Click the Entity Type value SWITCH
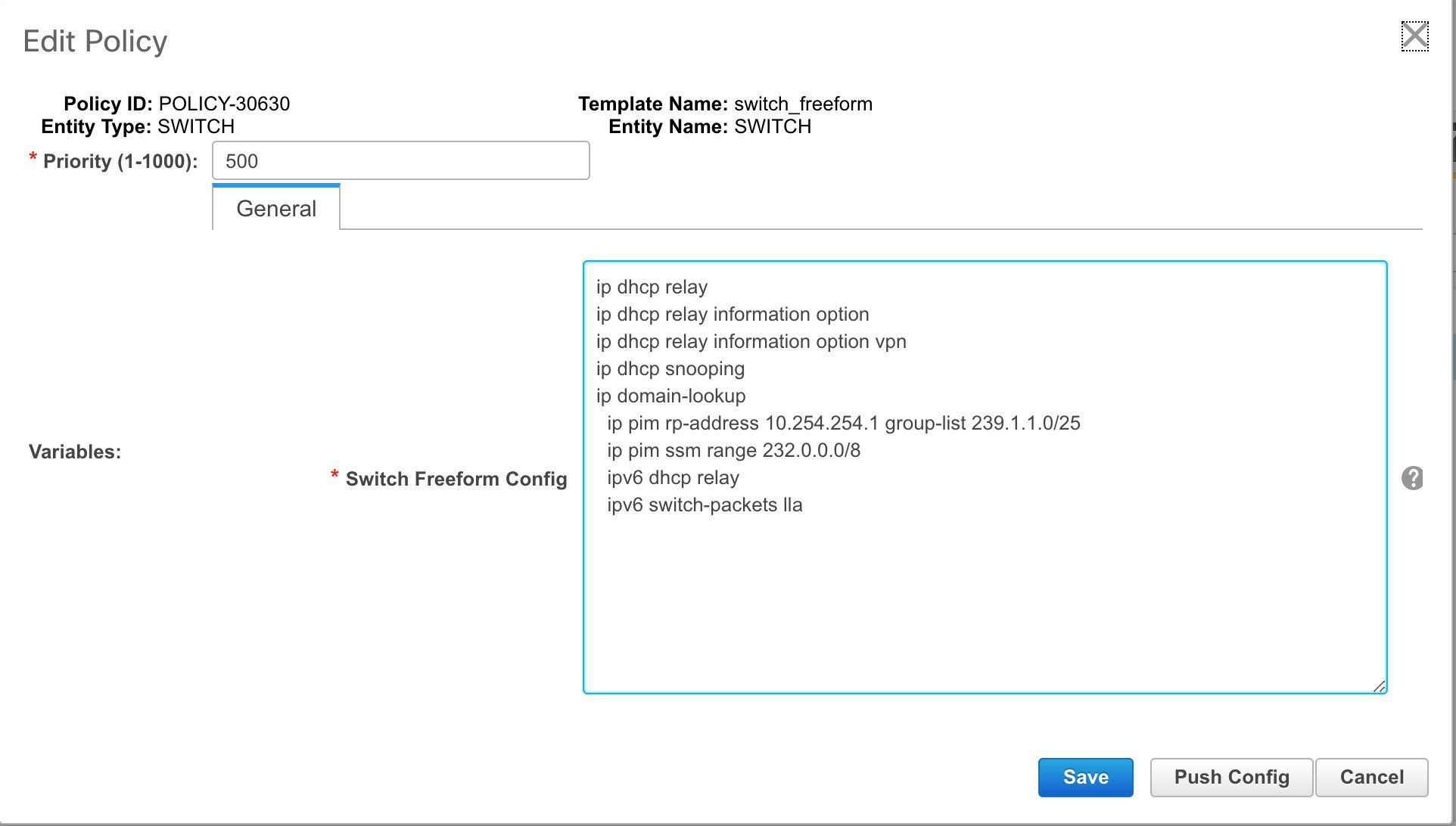1456x826 pixels. click(196, 126)
